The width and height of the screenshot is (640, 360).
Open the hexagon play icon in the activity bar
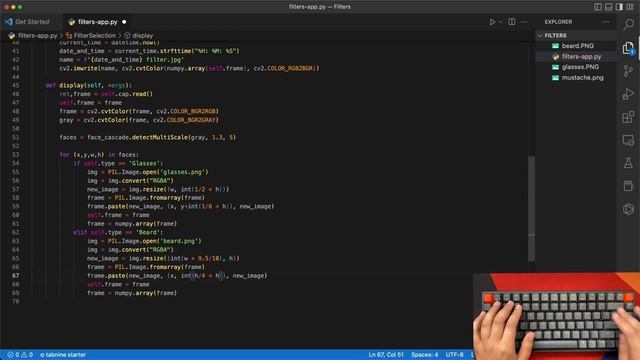[x=628, y=209]
